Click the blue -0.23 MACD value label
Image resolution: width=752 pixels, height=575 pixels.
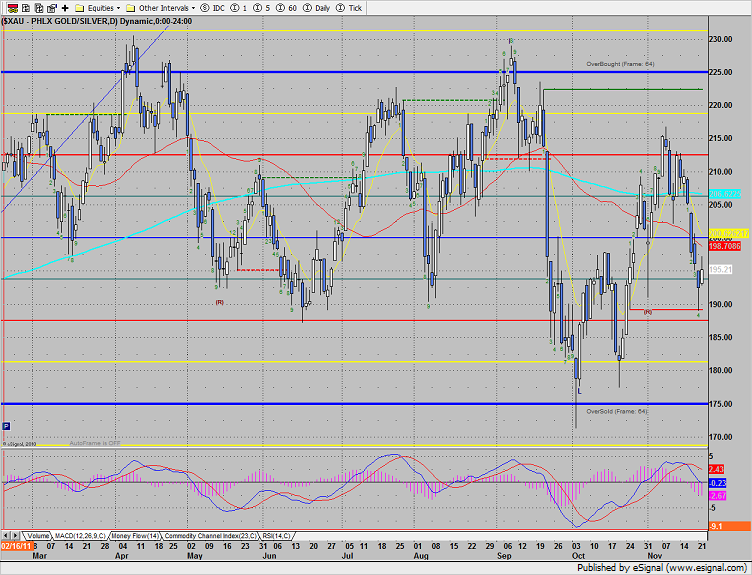(x=717, y=483)
